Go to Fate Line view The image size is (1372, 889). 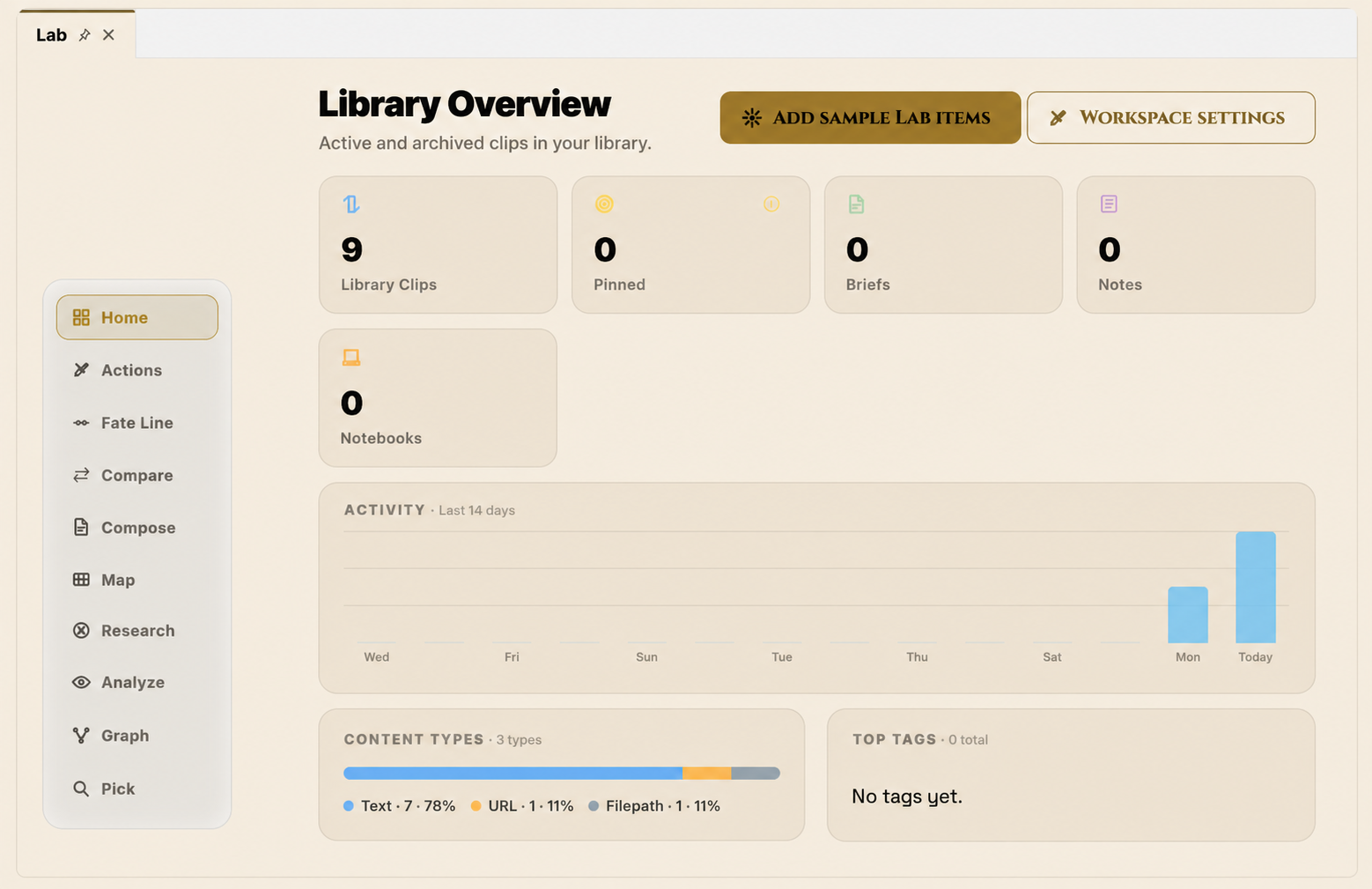click(137, 423)
